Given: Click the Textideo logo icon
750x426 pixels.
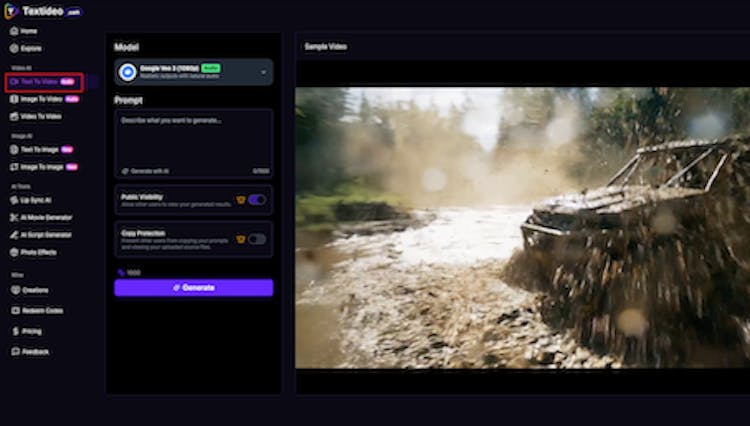Looking at the screenshot, I should [x=12, y=11].
